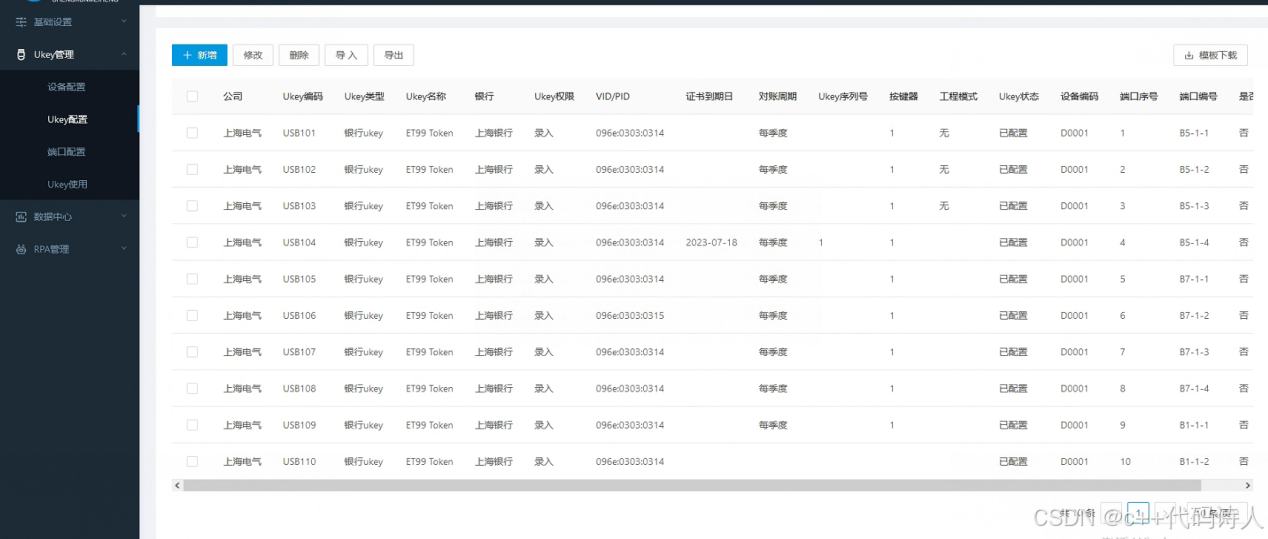Click the download icon on 模板下载
1268x539 pixels.
click(x=1188, y=56)
